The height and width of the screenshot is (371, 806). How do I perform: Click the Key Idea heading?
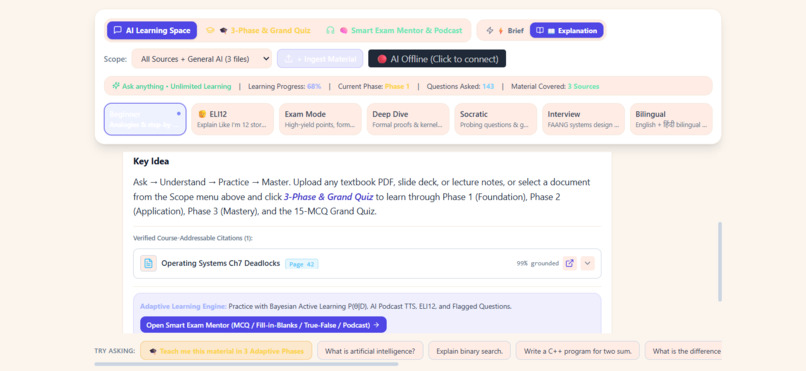[151, 161]
